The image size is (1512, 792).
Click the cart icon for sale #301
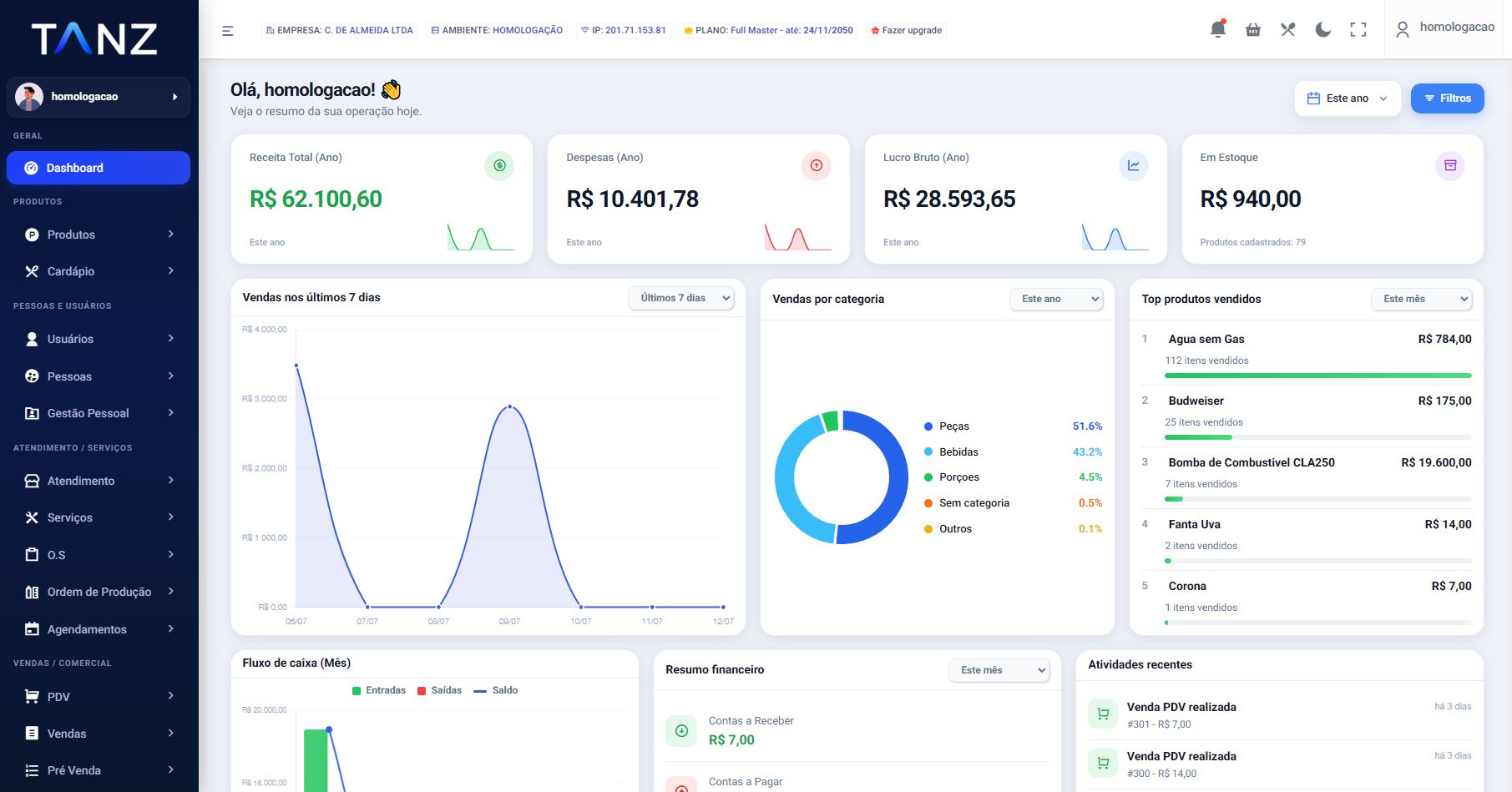(1103, 714)
